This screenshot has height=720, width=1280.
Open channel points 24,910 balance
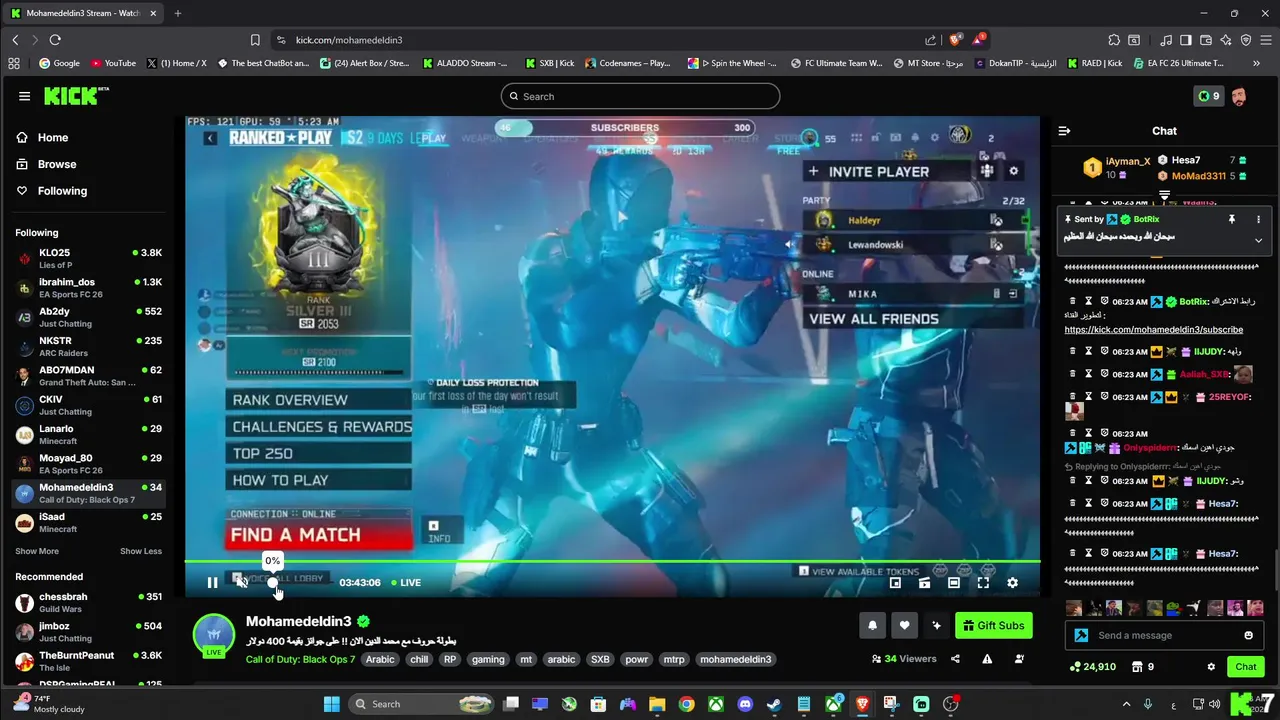1092,667
